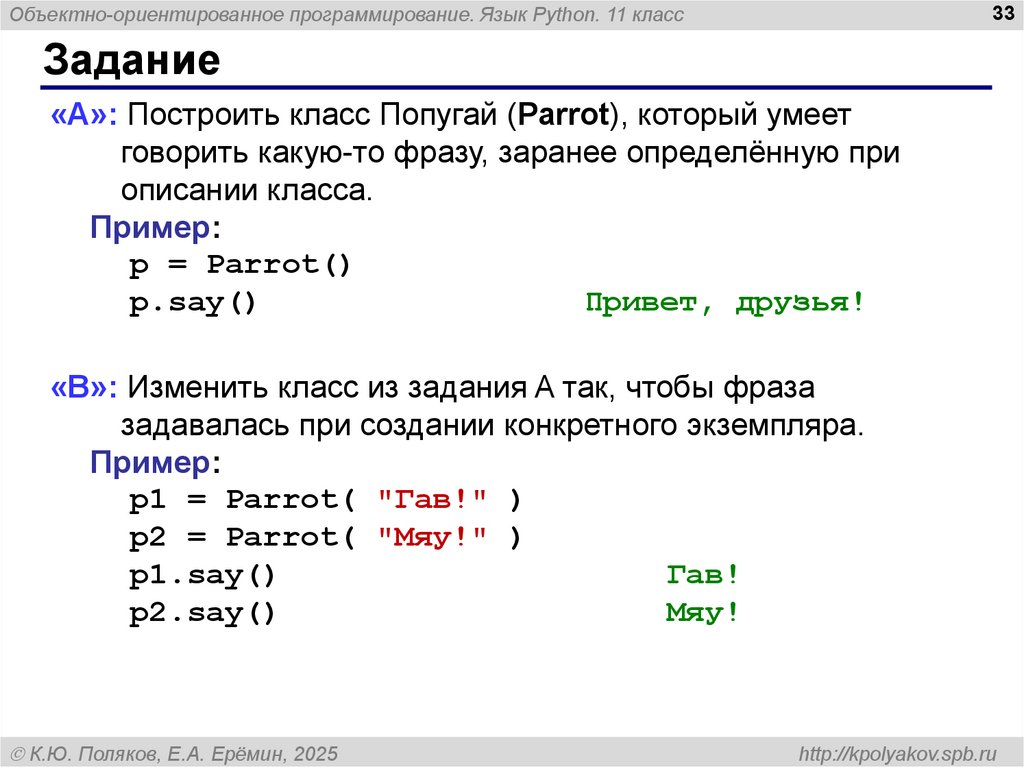Screen dimensions: 1024x767
Task: Click the authors' copyright text in footer
Action: [174, 752]
